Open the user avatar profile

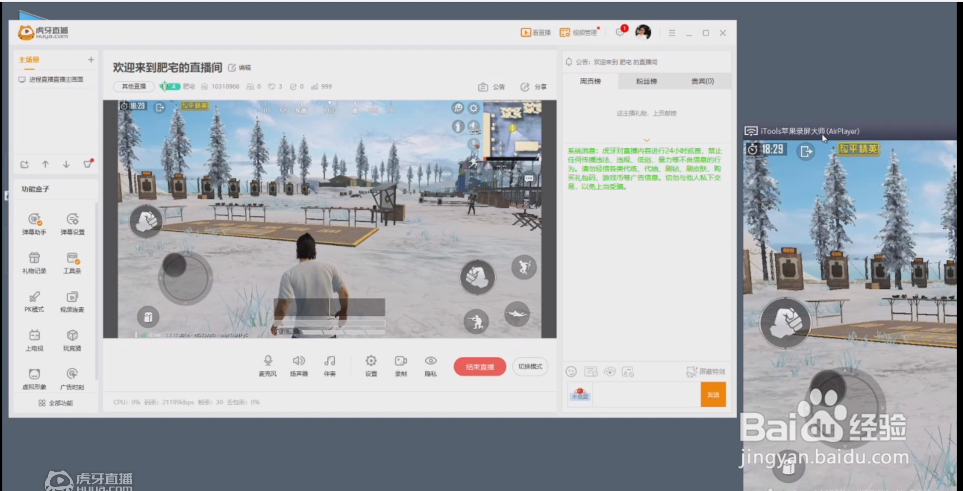tap(643, 33)
